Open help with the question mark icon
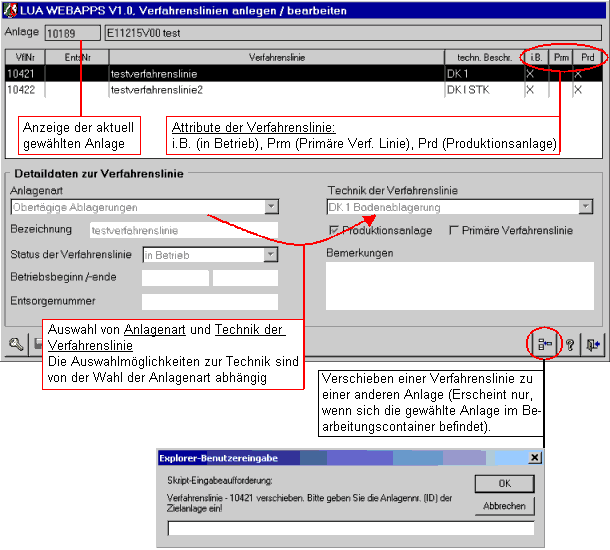Screen dimensions: 610x550 click(569, 345)
